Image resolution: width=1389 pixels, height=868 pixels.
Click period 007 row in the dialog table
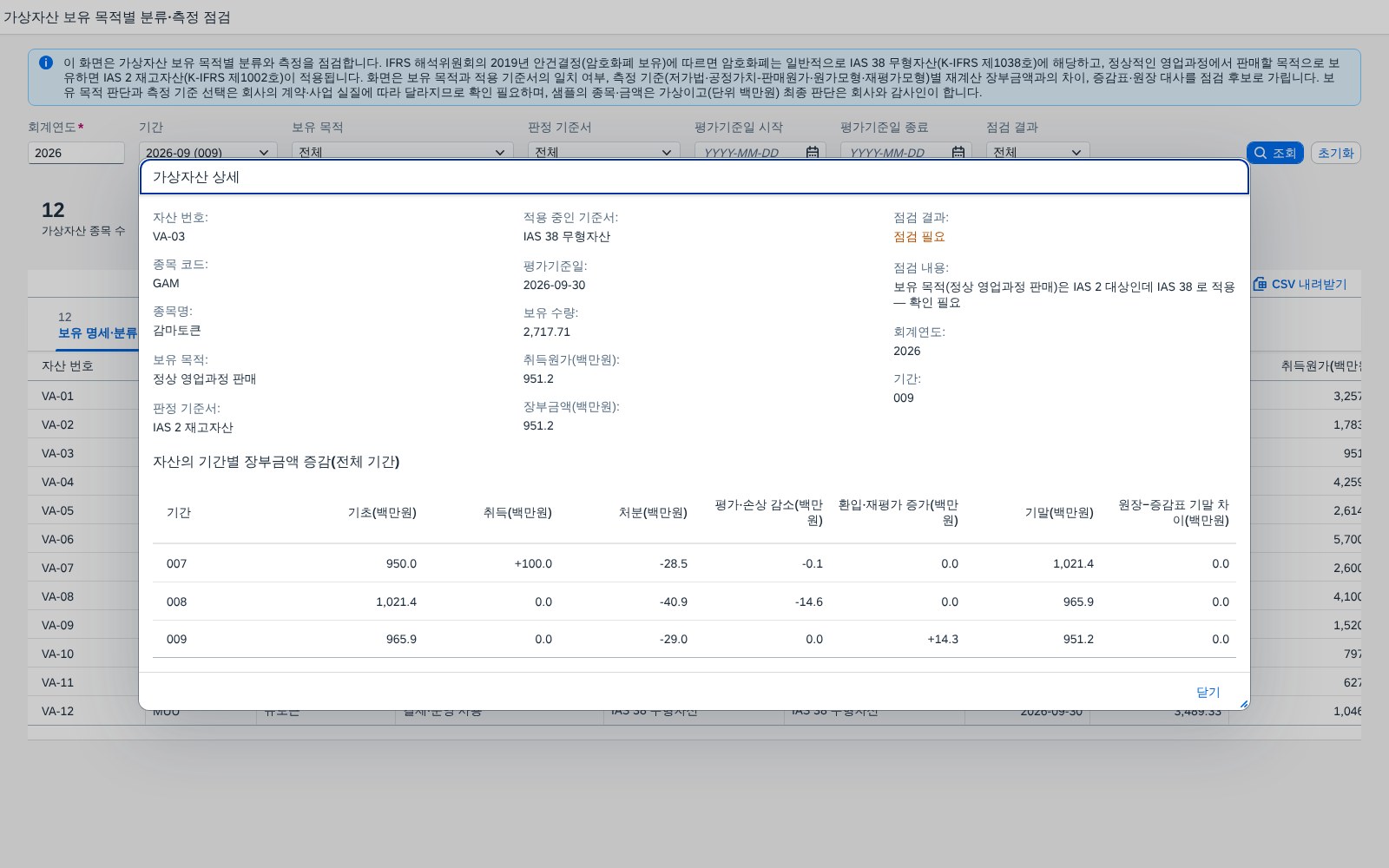click(x=694, y=563)
